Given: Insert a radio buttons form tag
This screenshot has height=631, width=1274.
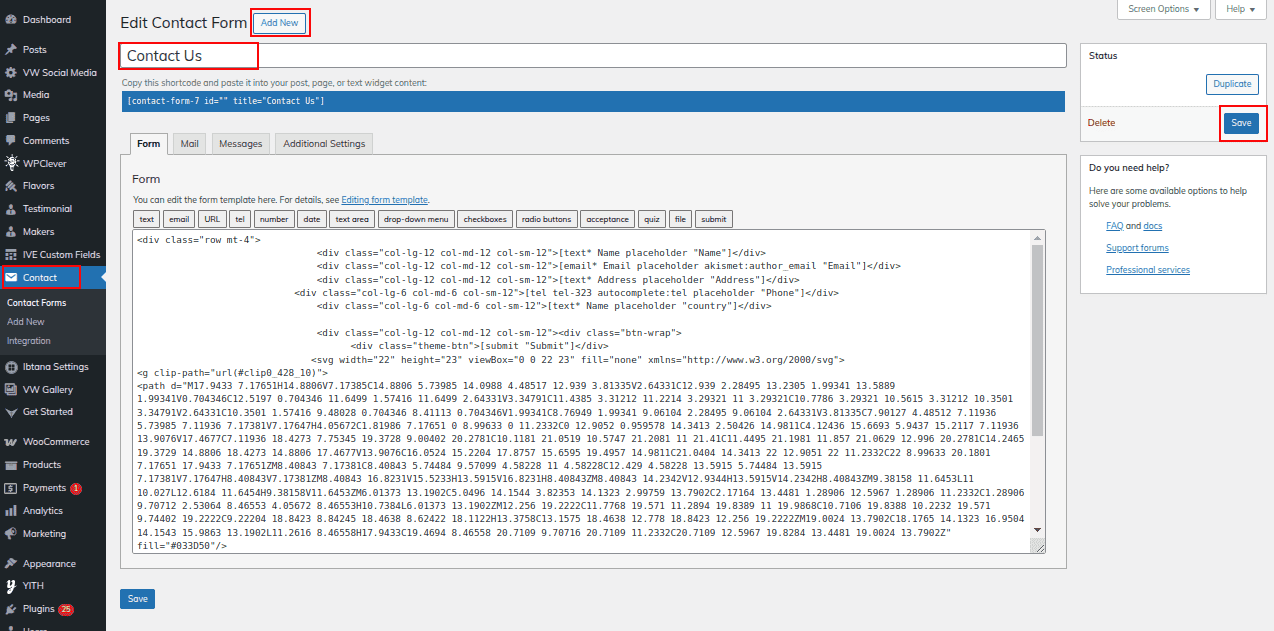Looking at the screenshot, I should pos(547,219).
